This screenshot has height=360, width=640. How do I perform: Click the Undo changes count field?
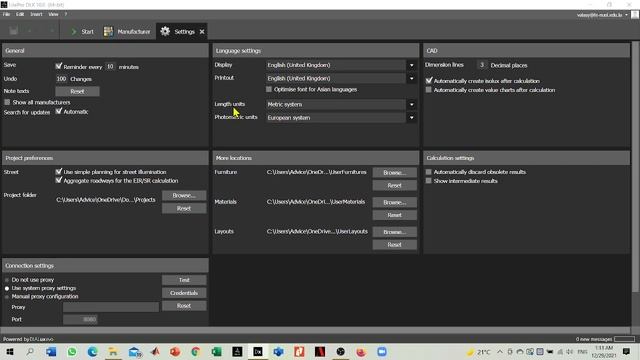[x=61, y=79]
